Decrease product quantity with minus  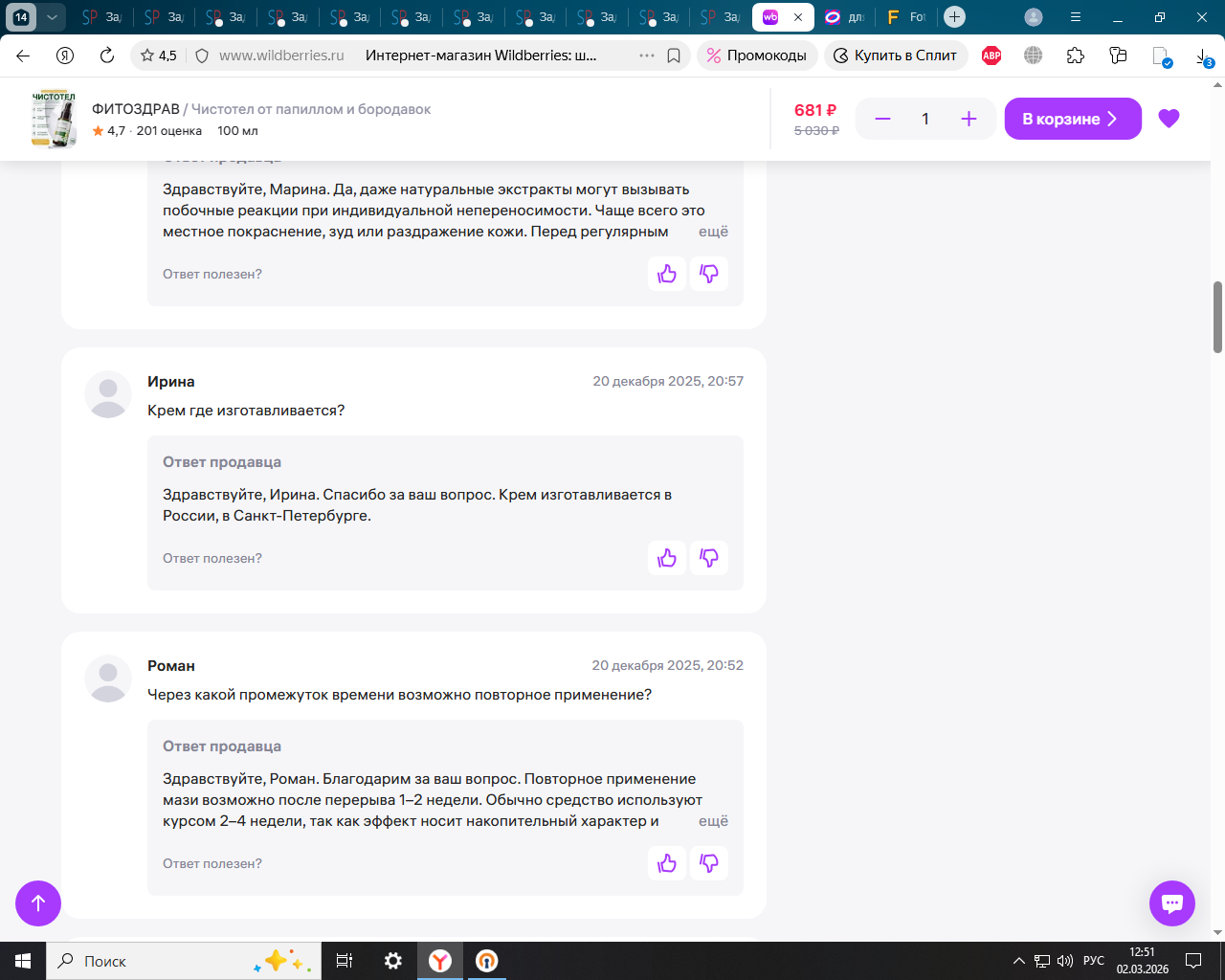pyautogui.click(x=882, y=119)
